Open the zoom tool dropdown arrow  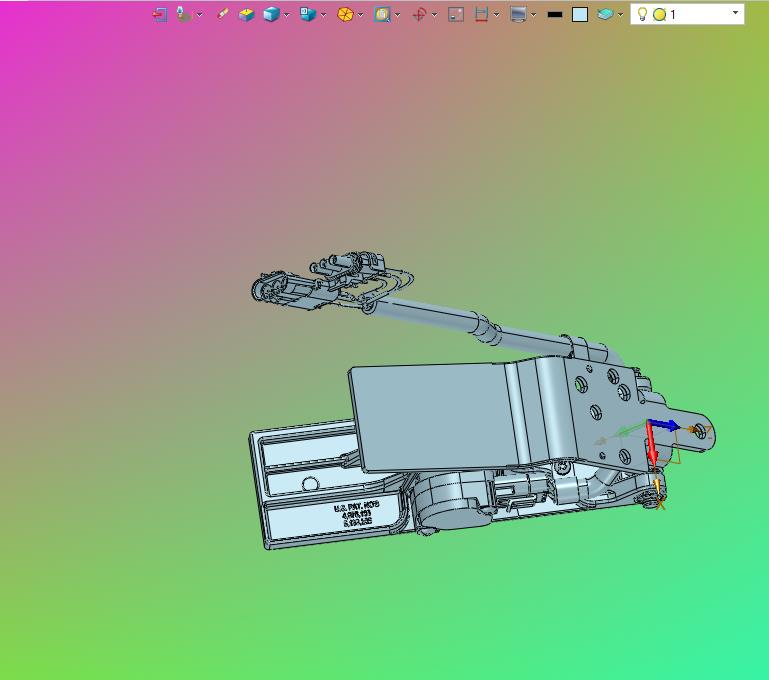point(397,15)
